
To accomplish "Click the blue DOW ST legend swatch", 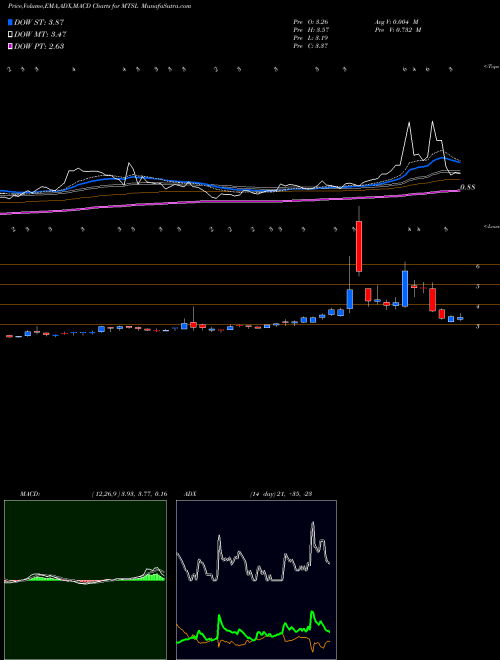I will 10,23.
